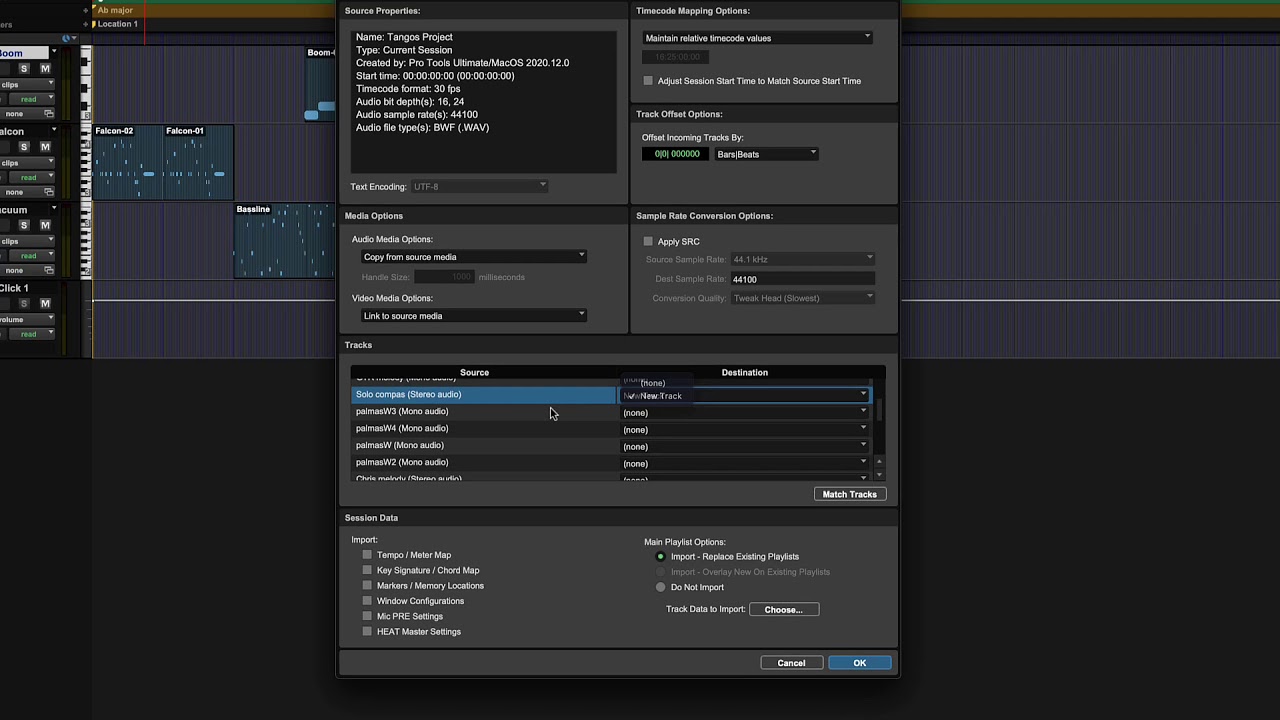
Task: Click the Location 1 marker
Action: click(117, 23)
